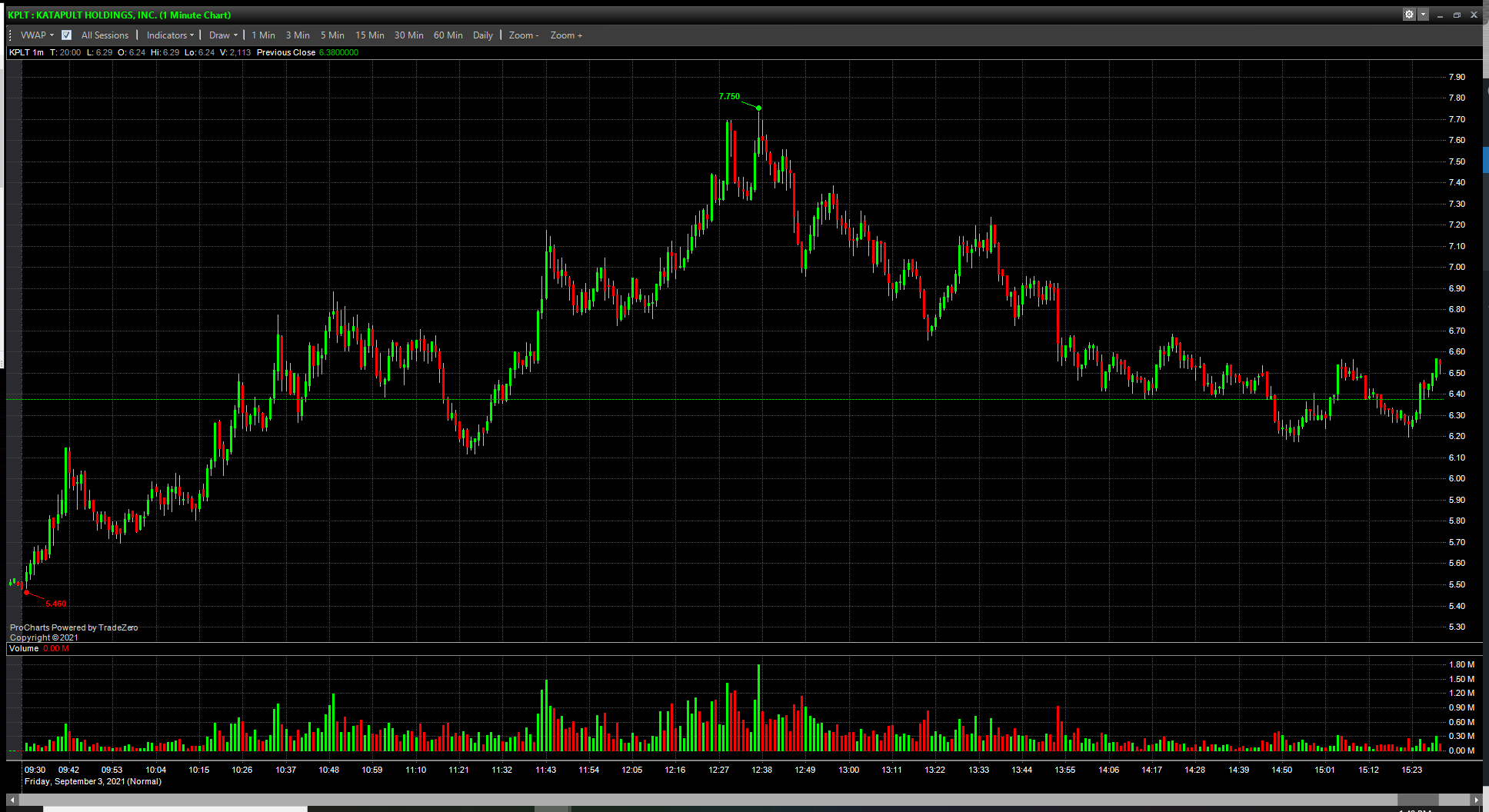The height and width of the screenshot is (812, 1489).
Task: Select the 3 Min timeframe
Action: point(298,35)
